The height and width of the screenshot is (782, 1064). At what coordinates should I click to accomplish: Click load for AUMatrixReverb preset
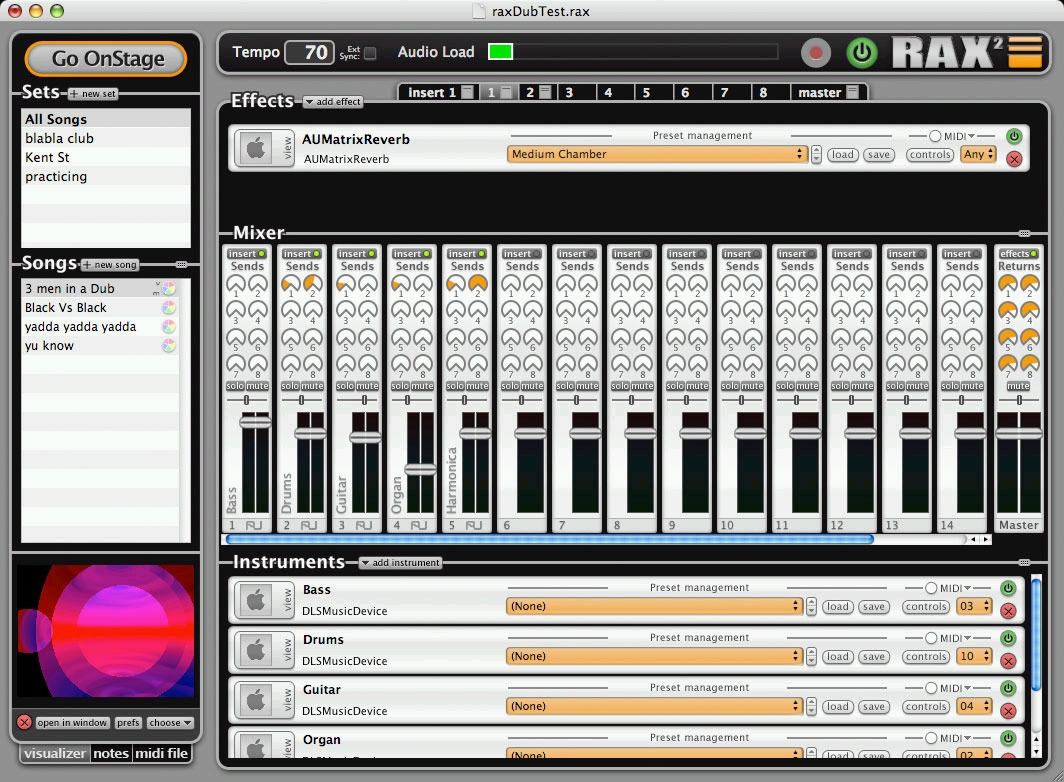tap(842, 155)
